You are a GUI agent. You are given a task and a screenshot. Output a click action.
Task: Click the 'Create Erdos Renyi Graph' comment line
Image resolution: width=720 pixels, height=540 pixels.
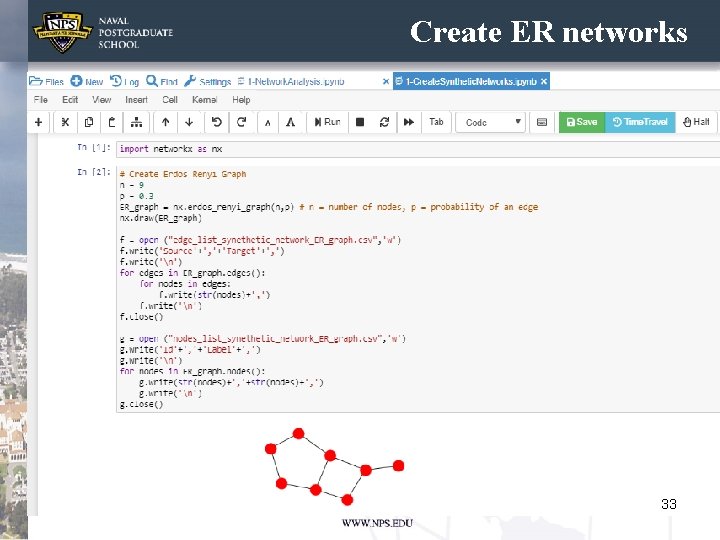coord(183,174)
